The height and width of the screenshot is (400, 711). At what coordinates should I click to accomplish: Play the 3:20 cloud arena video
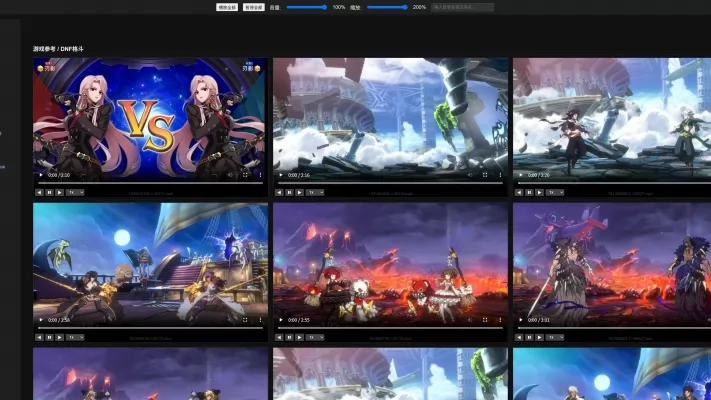click(521, 175)
